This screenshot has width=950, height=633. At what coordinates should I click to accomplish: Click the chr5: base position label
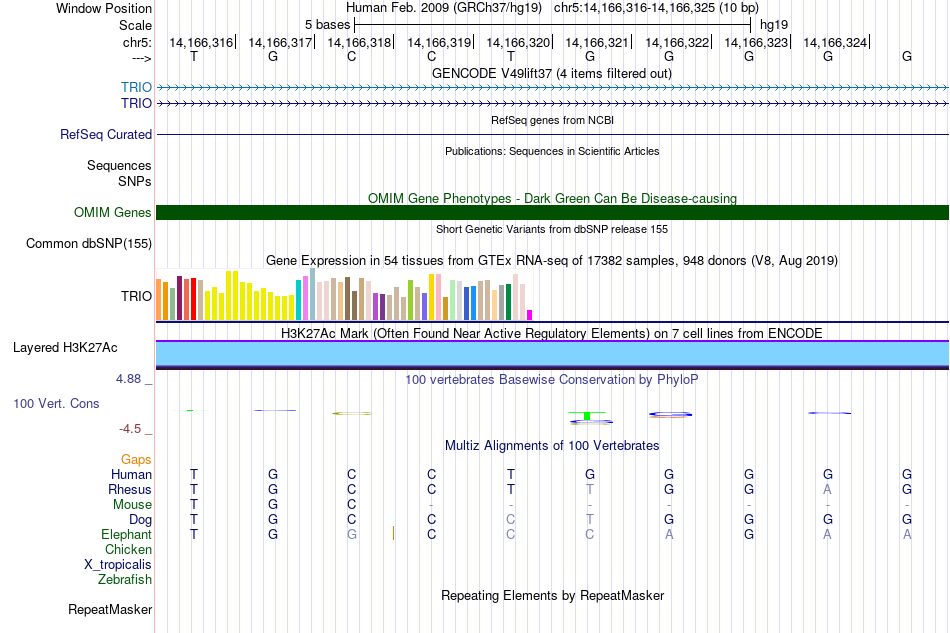click(137, 42)
